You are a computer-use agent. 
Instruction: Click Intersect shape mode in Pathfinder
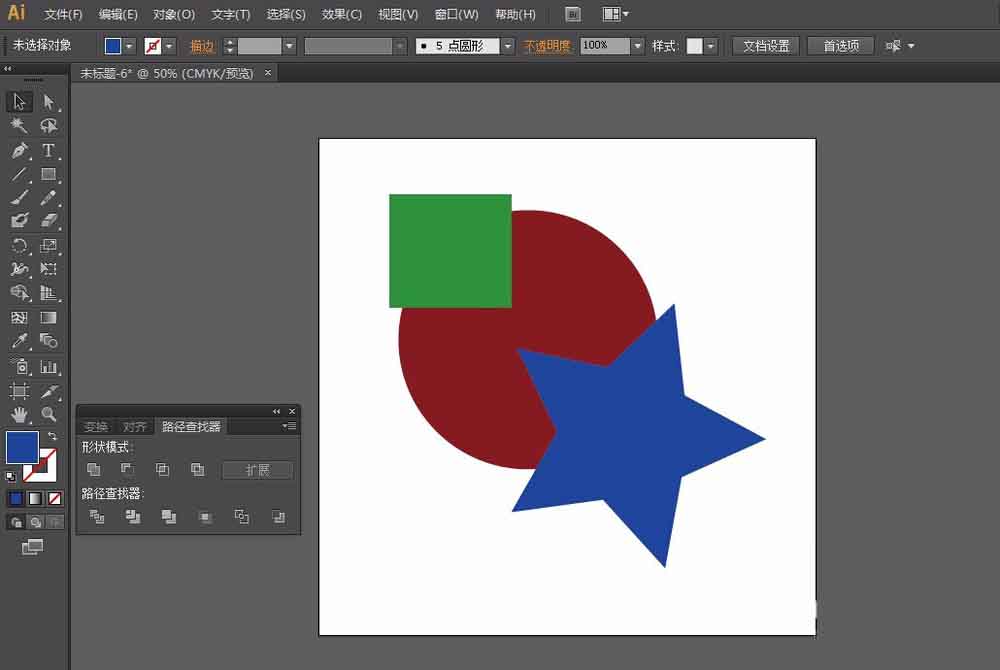point(163,470)
